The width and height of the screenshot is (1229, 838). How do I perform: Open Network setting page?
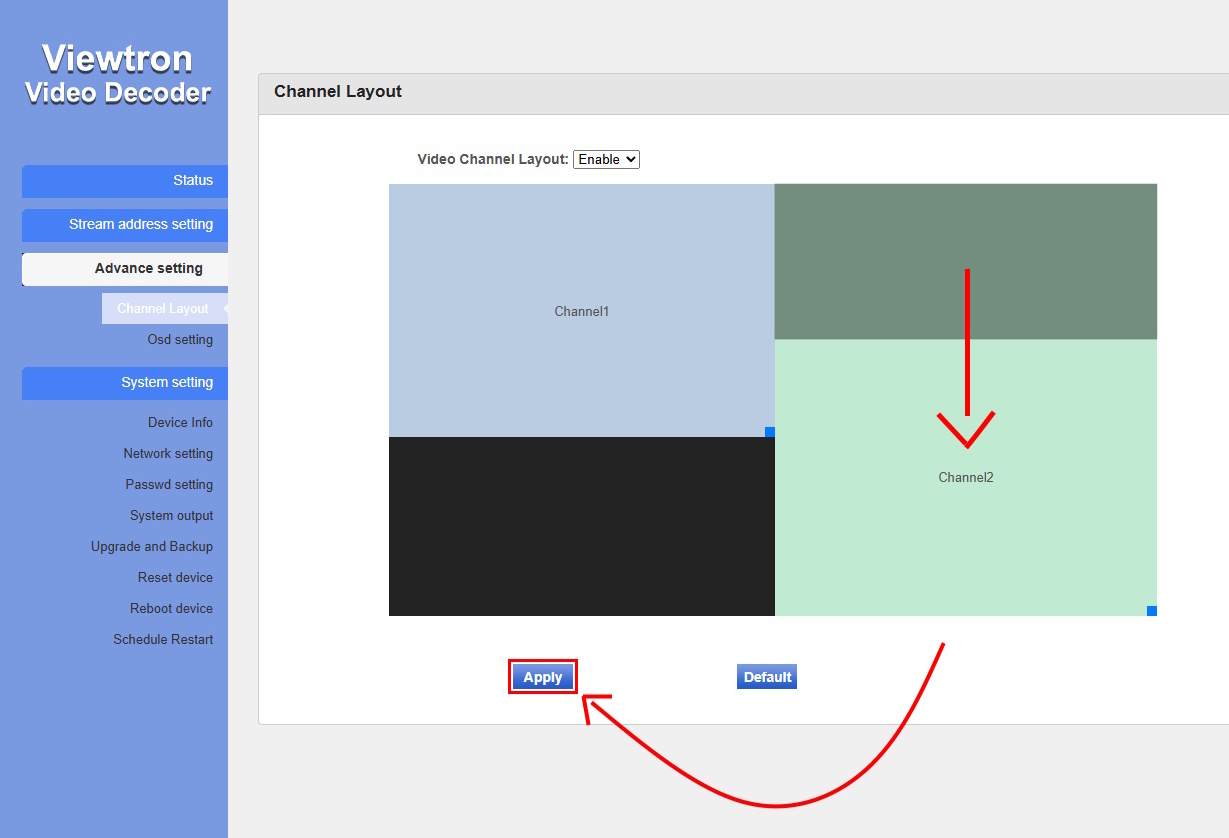pos(168,453)
